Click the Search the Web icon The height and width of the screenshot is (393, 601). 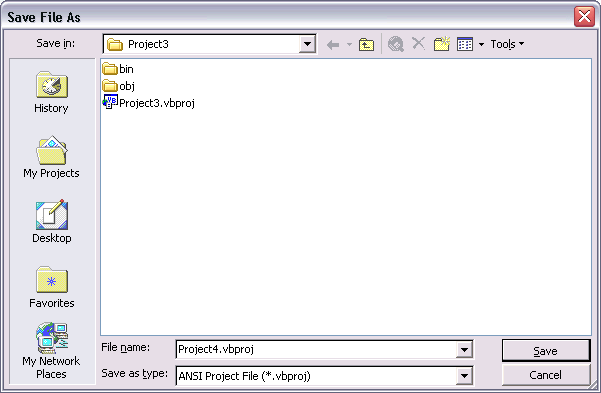click(x=396, y=44)
